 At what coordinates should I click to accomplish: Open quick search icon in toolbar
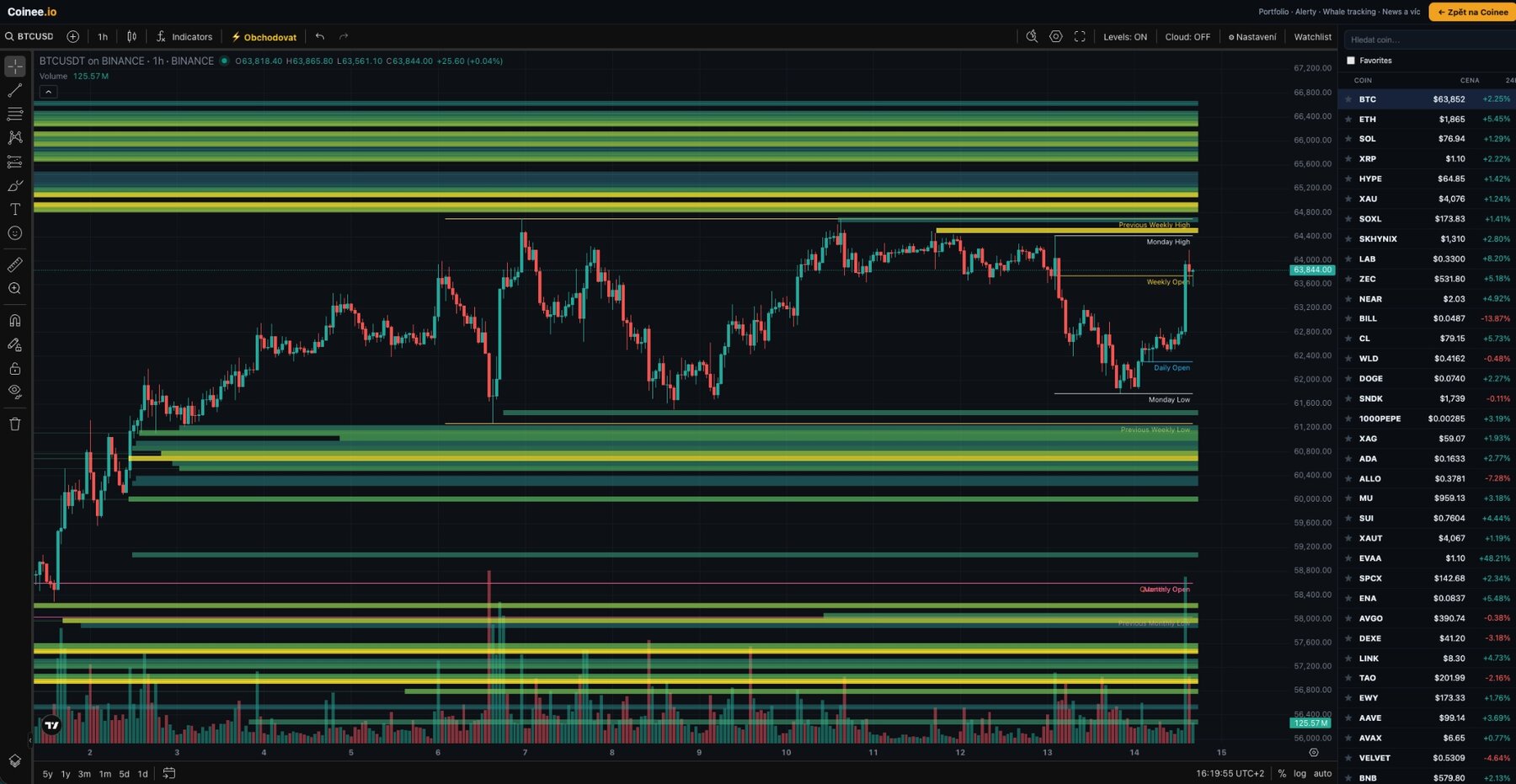pyautogui.click(x=1032, y=36)
